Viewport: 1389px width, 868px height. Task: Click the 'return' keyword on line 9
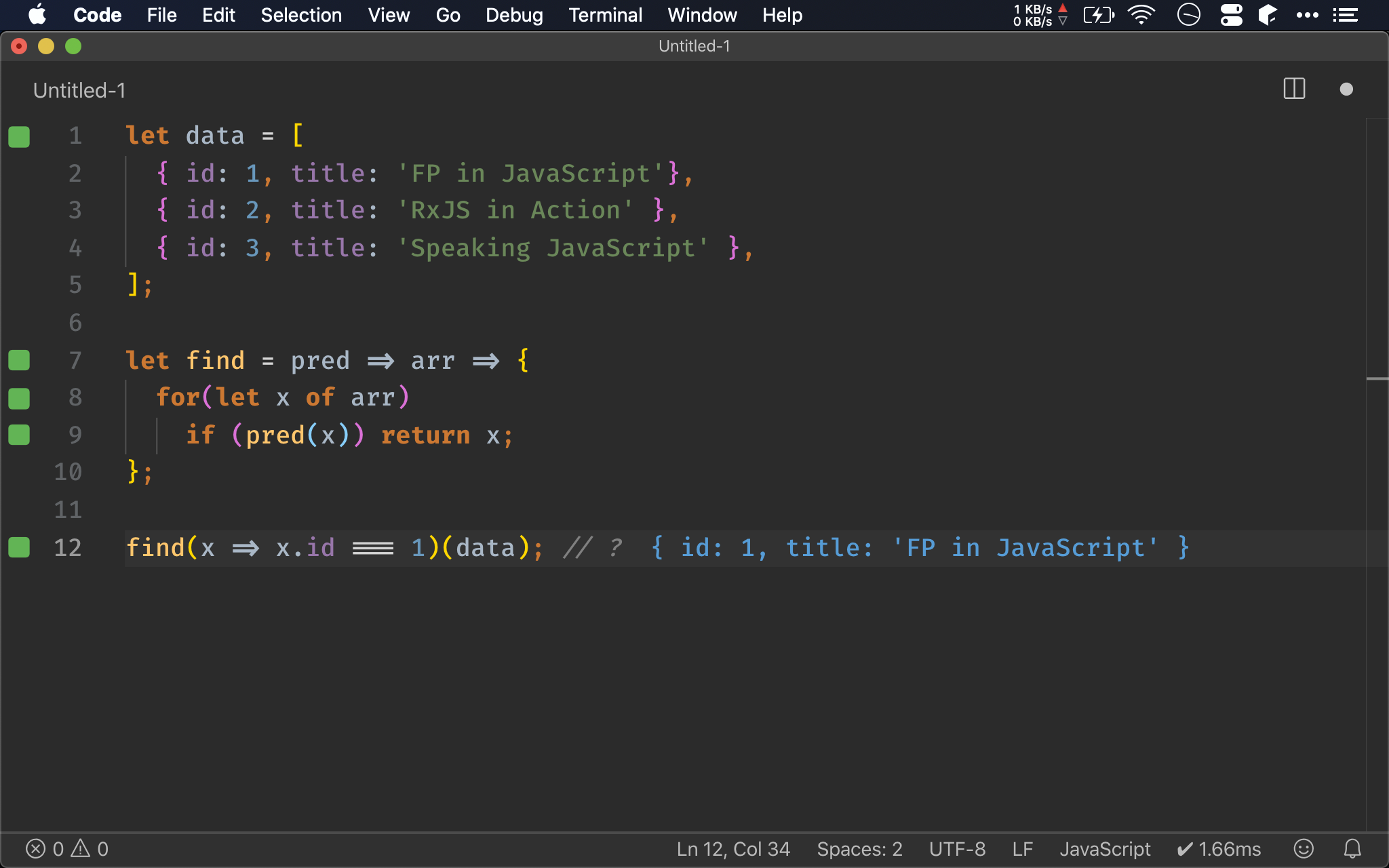point(425,435)
